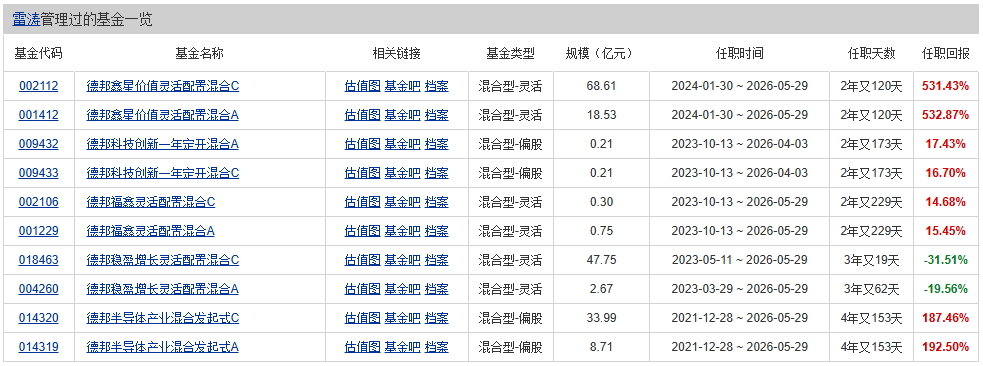Viewport: 983px width, 366px height.
Task: Click 估值图 in the 001412 row
Action: [362, 115]
